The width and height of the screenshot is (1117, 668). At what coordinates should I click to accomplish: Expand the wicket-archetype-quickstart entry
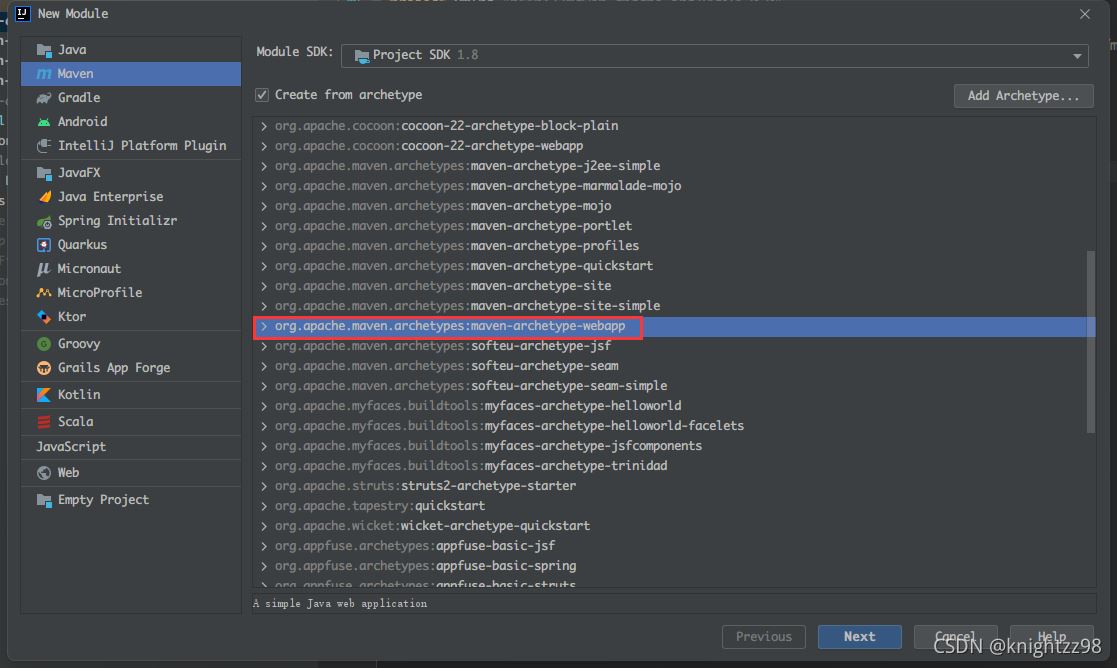tap(264, 526)
